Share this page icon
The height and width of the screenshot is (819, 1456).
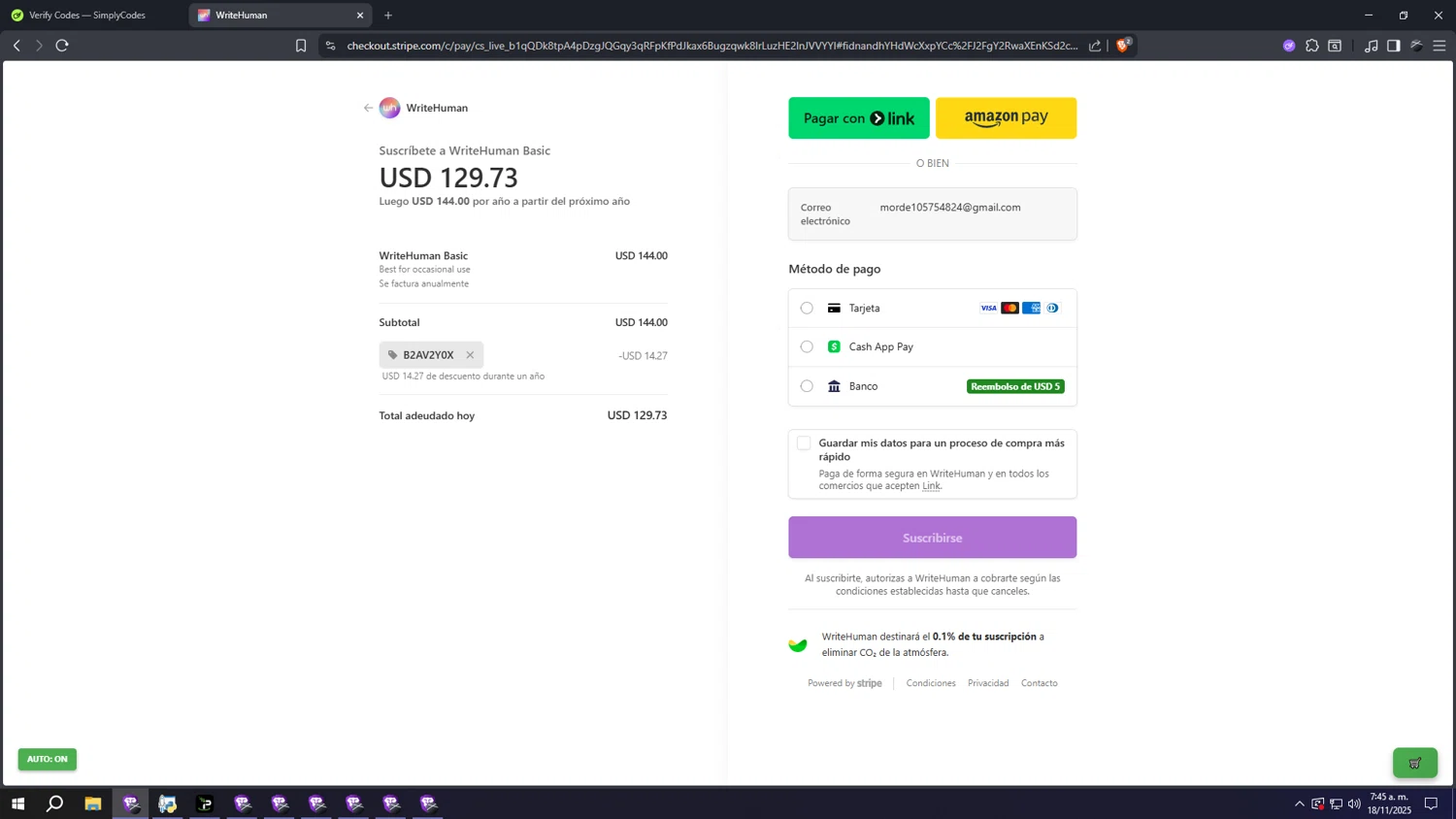(1095, 46)
